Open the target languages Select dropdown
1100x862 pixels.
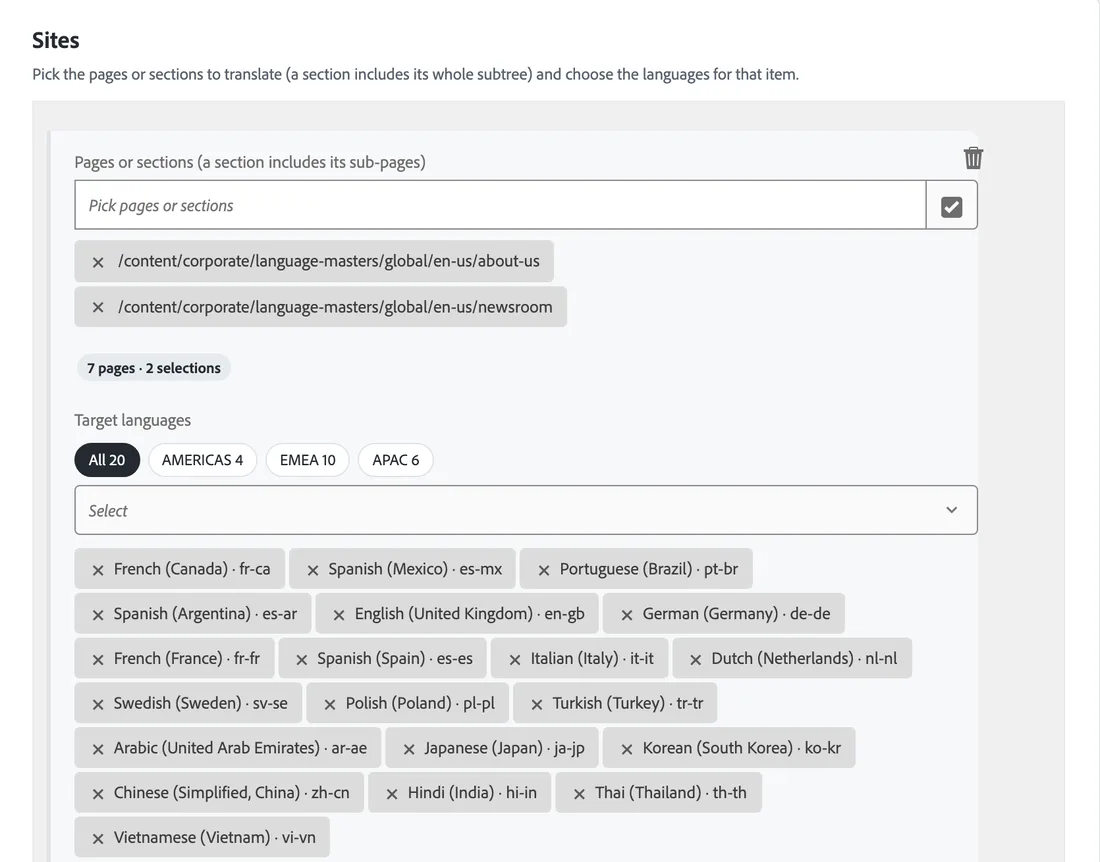tap(526, 510)
